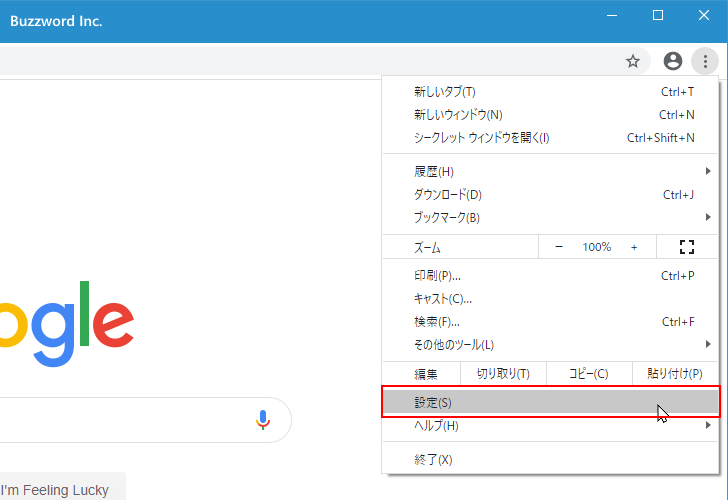Choose 印刷(P)... from the menu
728x500 pixels.
coord(550,276)
